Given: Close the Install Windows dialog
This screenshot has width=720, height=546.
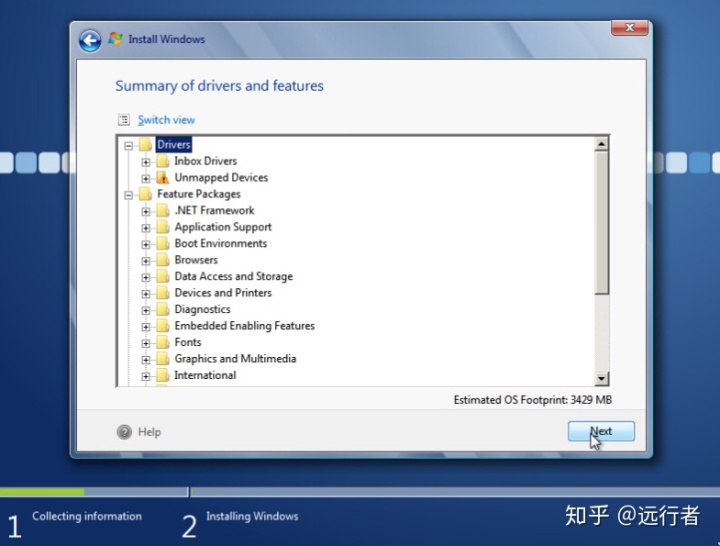Looking at the screenshot, I should click(x=630, y=28).
